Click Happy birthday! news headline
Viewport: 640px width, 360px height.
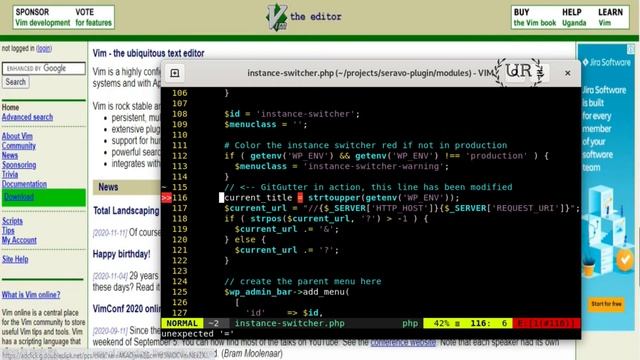pyautogui.click(x=121, y=254)
